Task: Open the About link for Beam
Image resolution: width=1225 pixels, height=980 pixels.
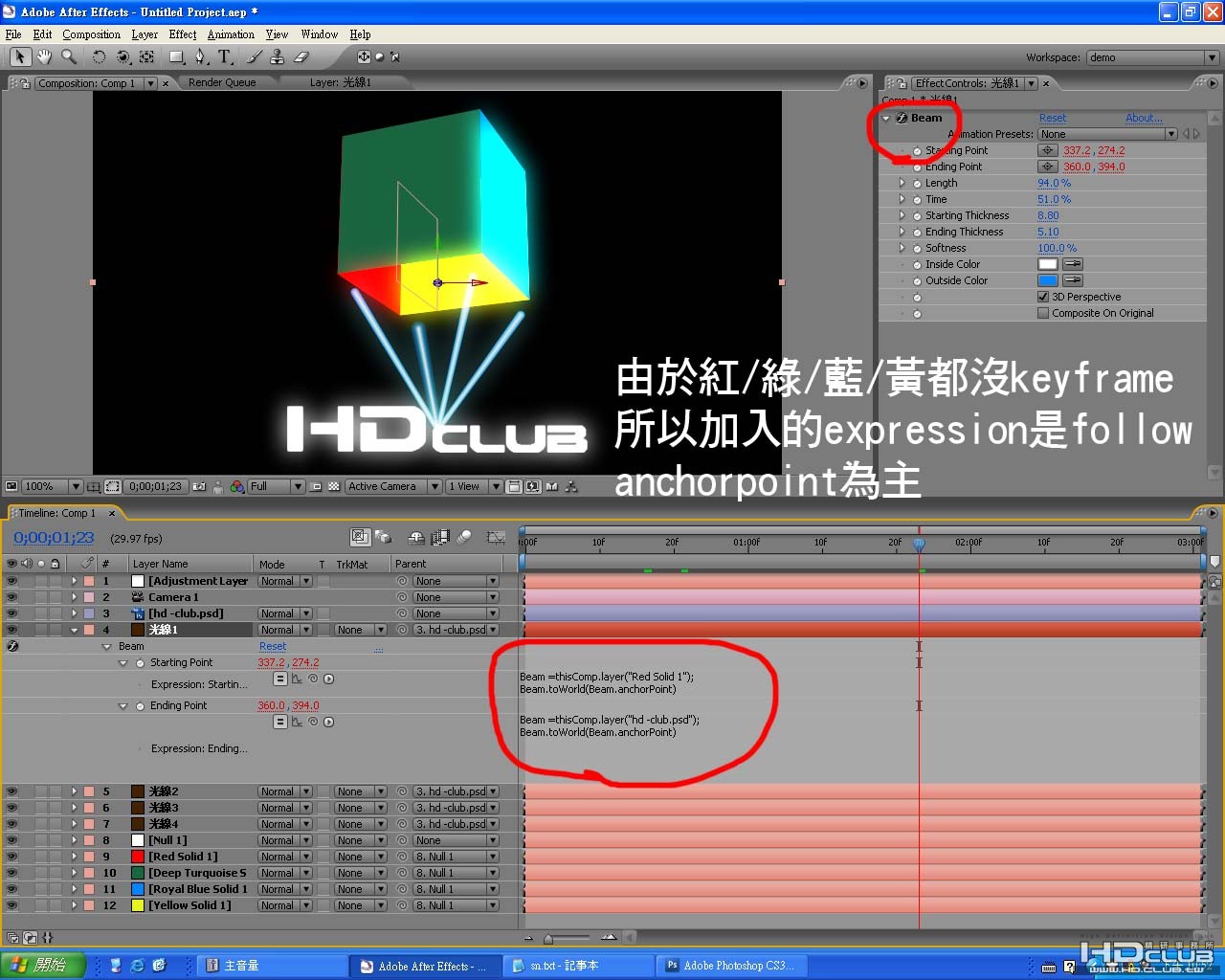Action: 1144,118
